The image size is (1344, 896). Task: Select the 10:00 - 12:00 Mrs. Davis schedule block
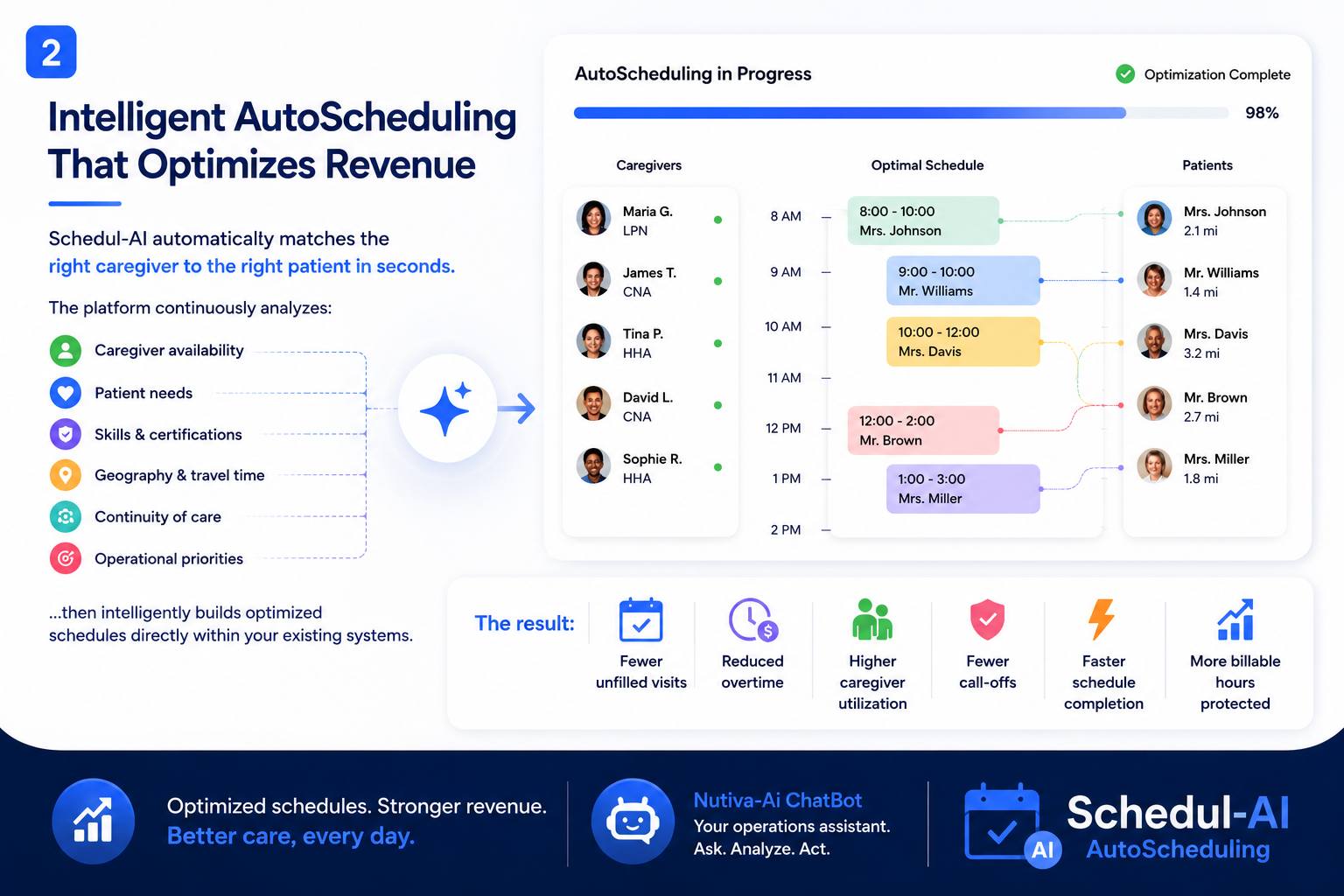pos(962,341)
